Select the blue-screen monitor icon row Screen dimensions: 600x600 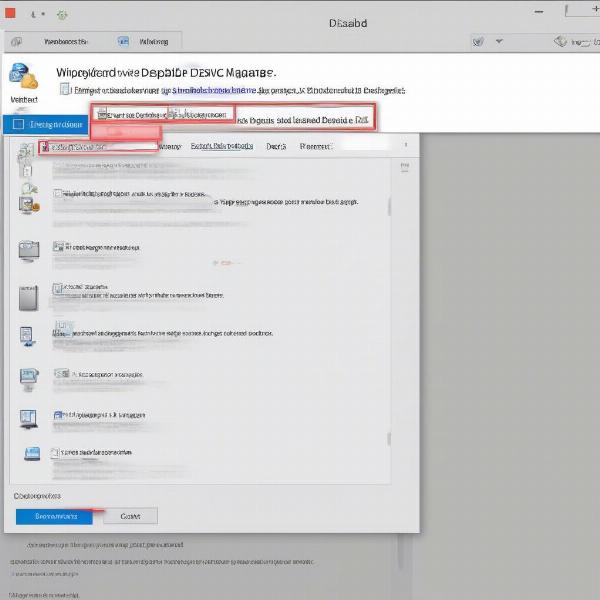29,379
